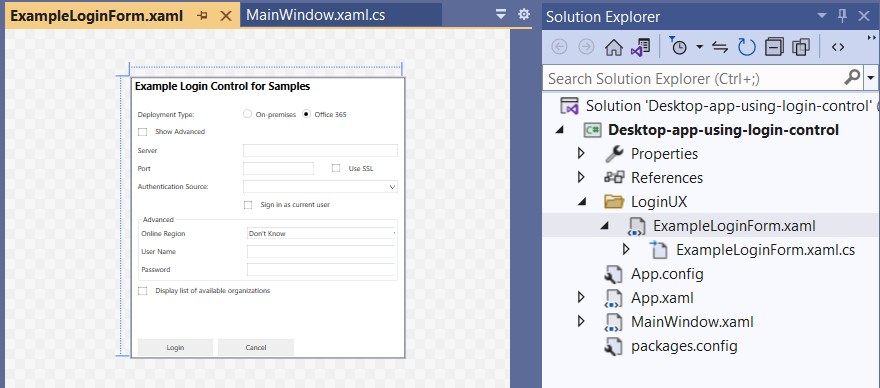880x388 pixels.
Task: Click the References icon in the tree
Action: point(614,177)
